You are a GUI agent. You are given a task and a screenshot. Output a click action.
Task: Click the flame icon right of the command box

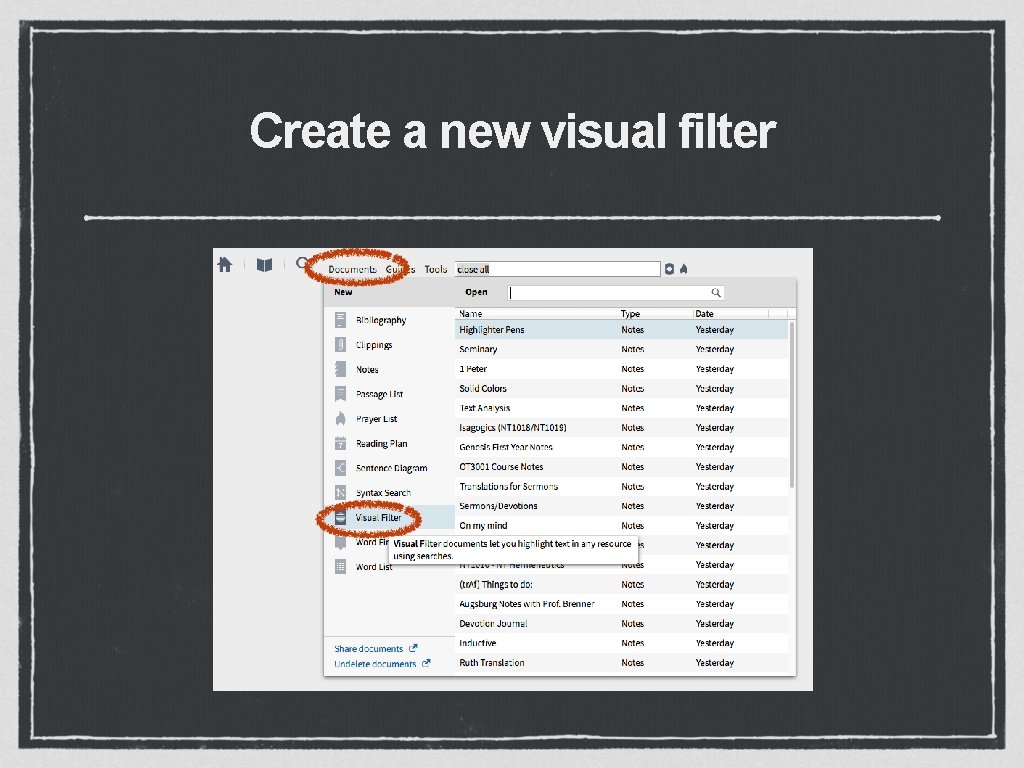tap(684, 269)
